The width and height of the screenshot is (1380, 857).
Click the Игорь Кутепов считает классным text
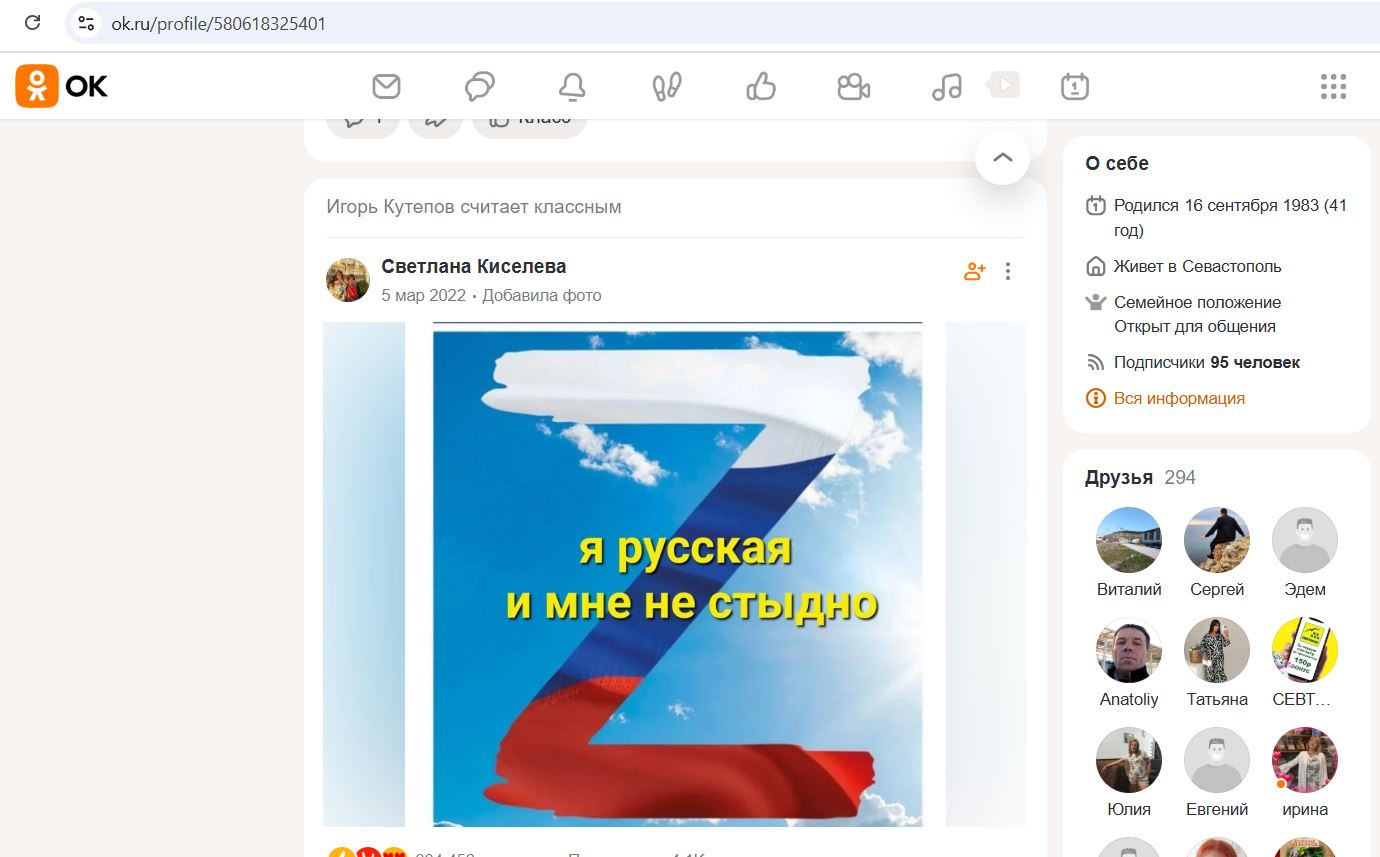point(474,207)
